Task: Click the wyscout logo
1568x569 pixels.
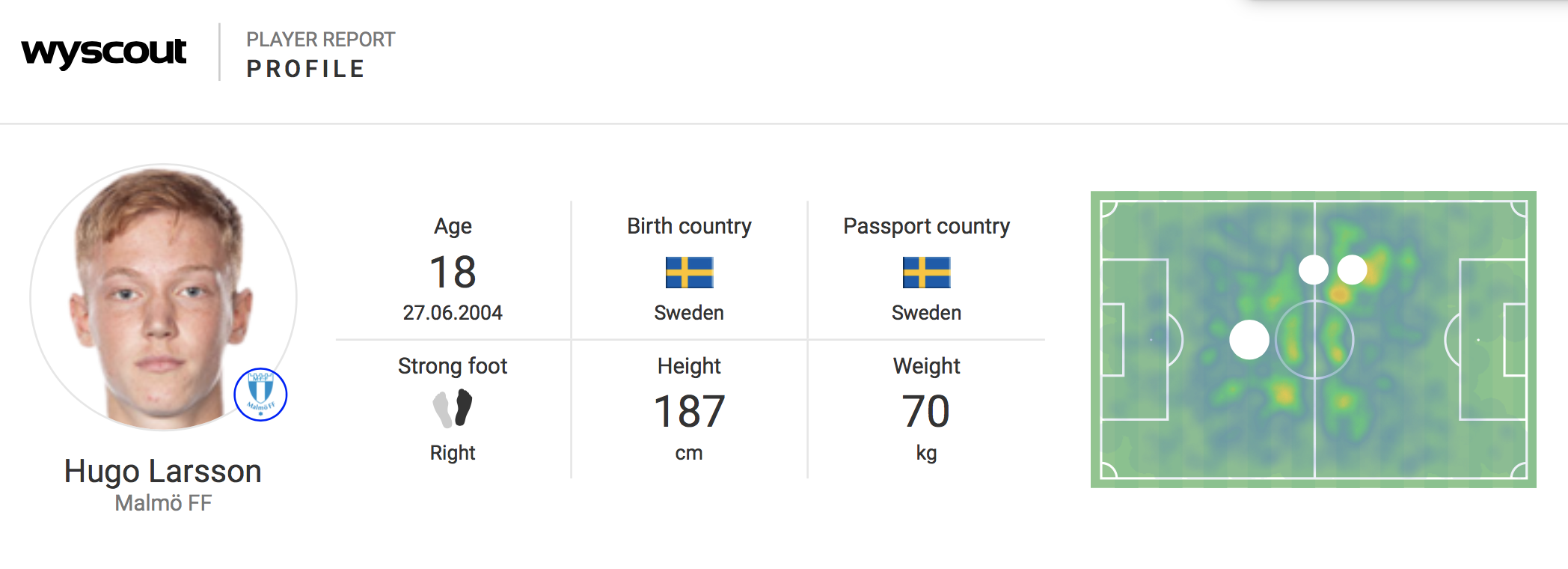Action: pyautogui.click(x=104, y=52)
